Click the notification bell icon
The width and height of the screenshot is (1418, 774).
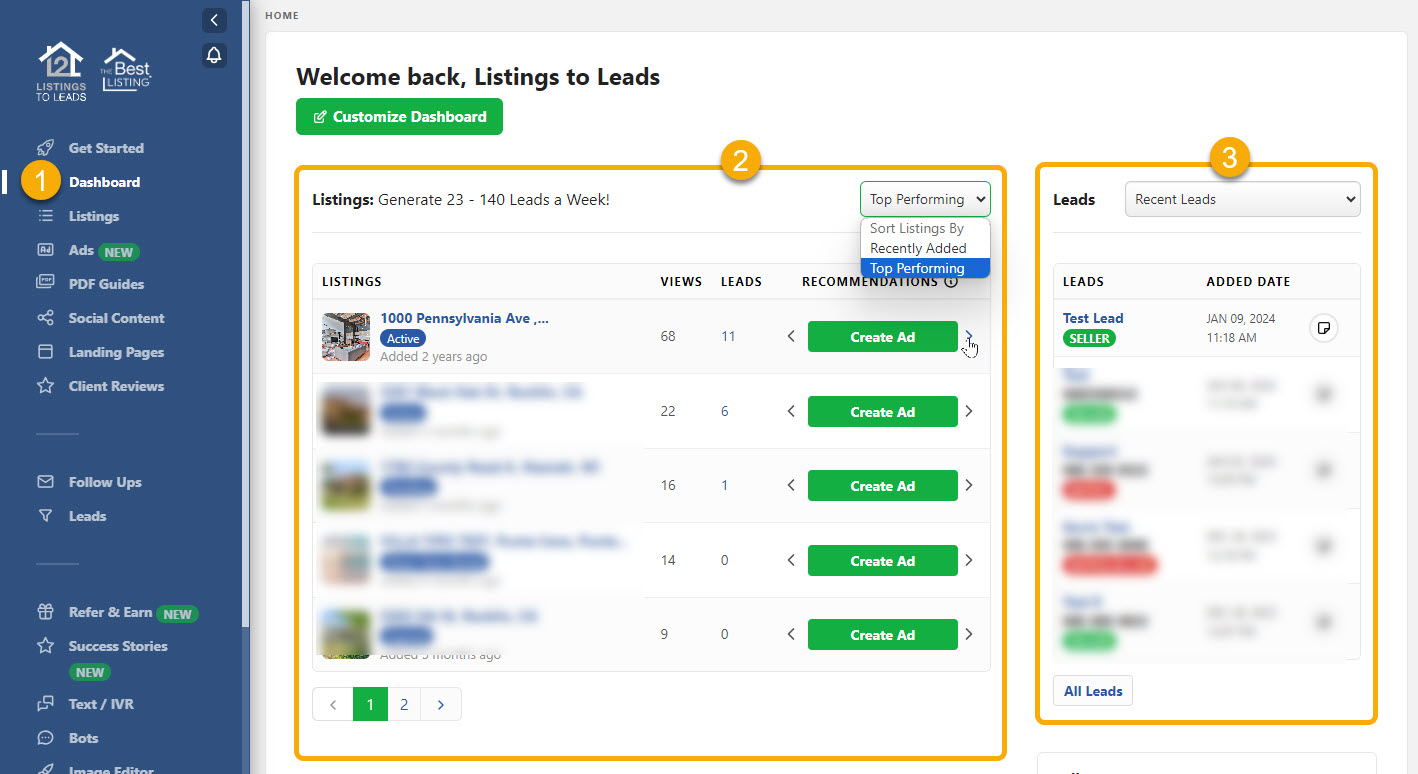(x=214, y=55)
